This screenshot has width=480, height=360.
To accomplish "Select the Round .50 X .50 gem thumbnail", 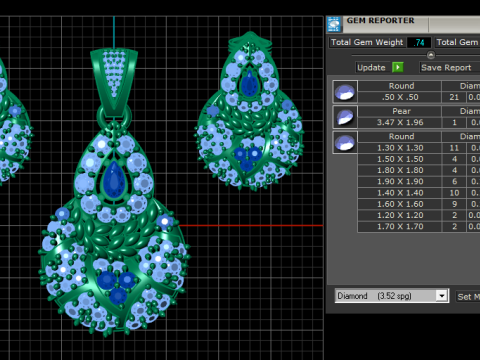I will 345,91.
